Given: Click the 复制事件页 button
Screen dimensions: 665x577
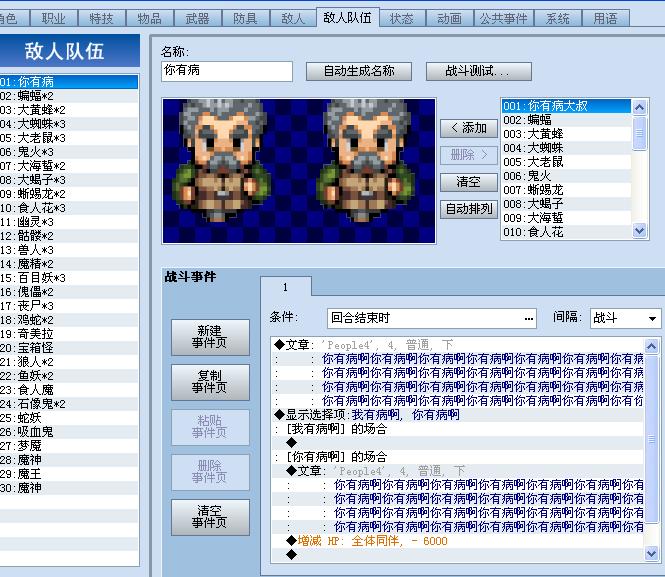Looking at the screenshot, I should tap(210, 382).
